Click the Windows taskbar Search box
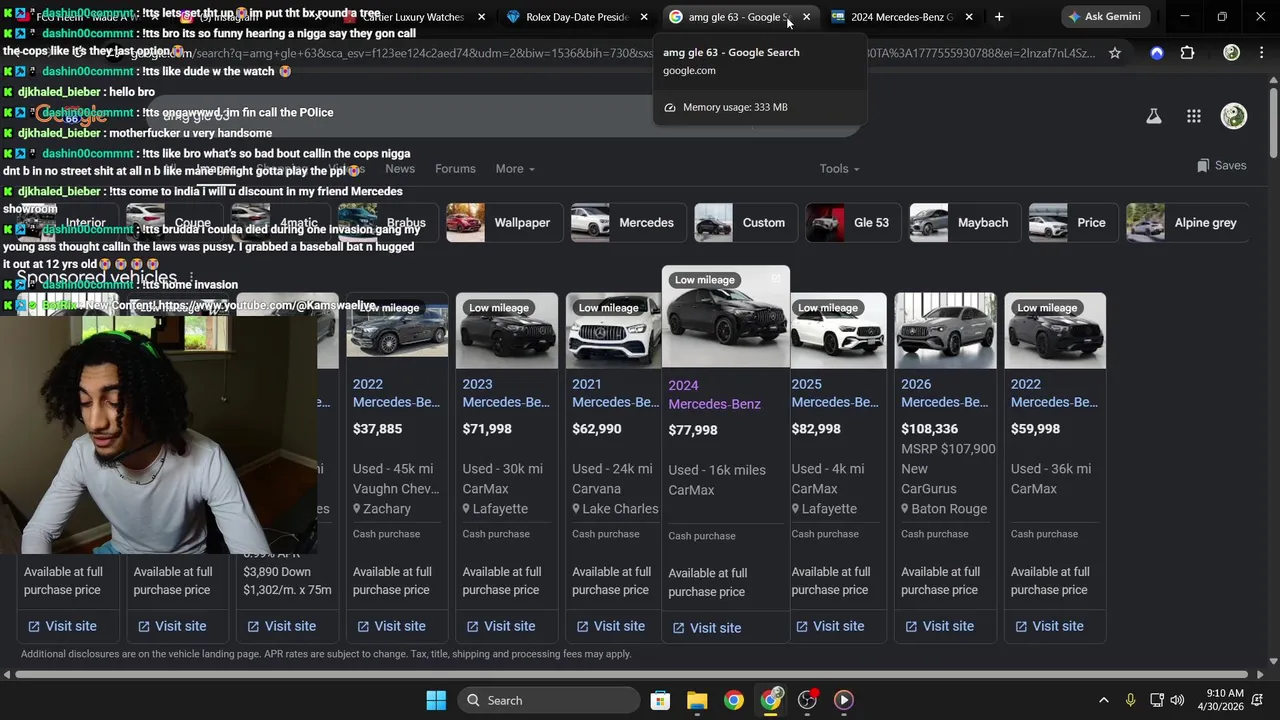Image resolution: width=1280 pixels, height=720 pixels. (x=550, y=700)
